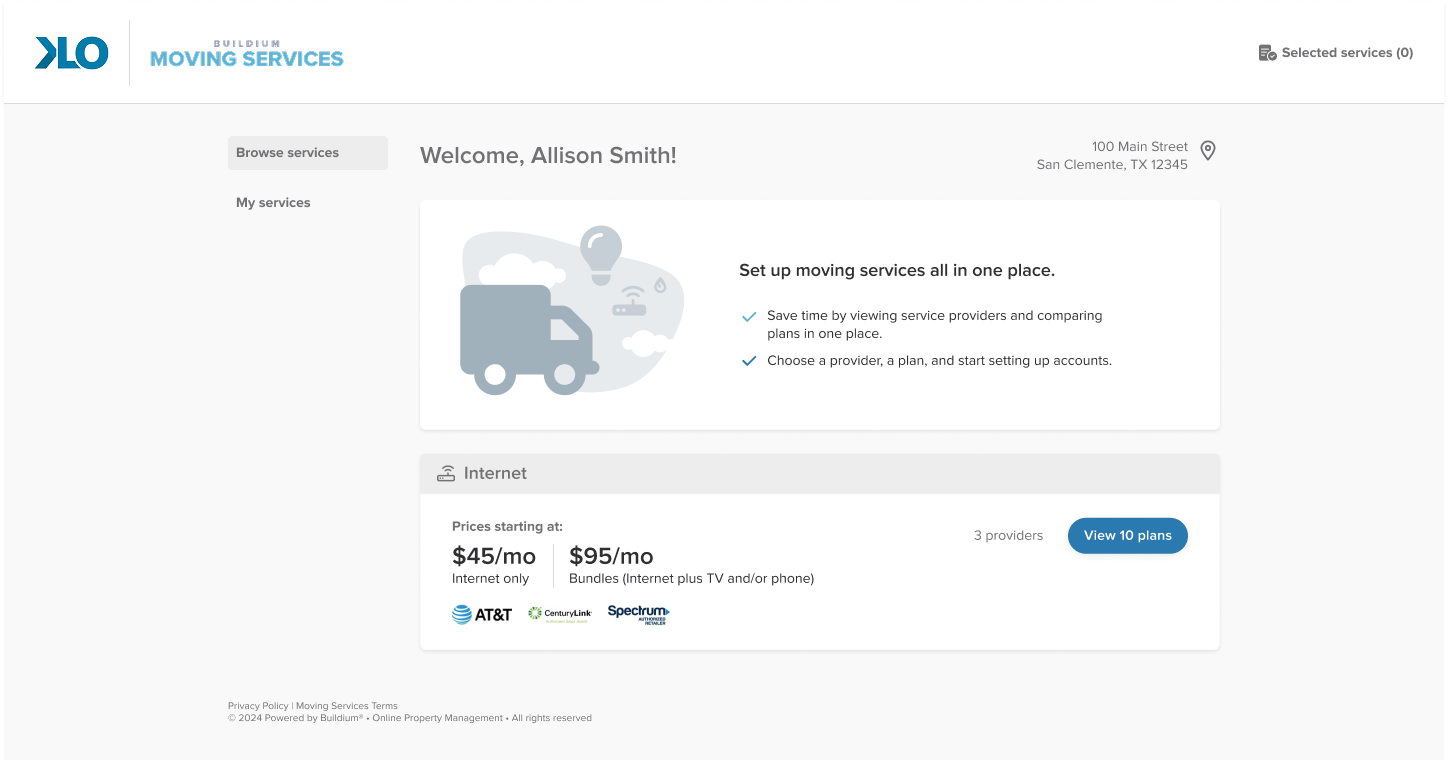Click the Internet router icon
The height and width of the screenshot is (761, 1448).
tap(446, 474)
